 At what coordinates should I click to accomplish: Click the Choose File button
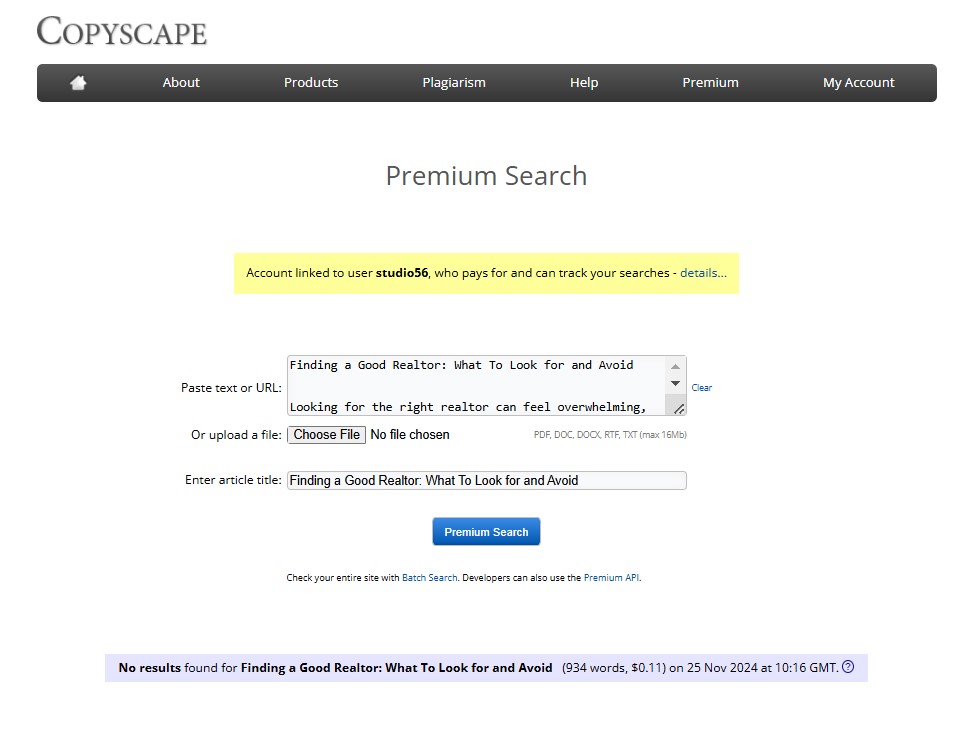(x=326, y=434)
